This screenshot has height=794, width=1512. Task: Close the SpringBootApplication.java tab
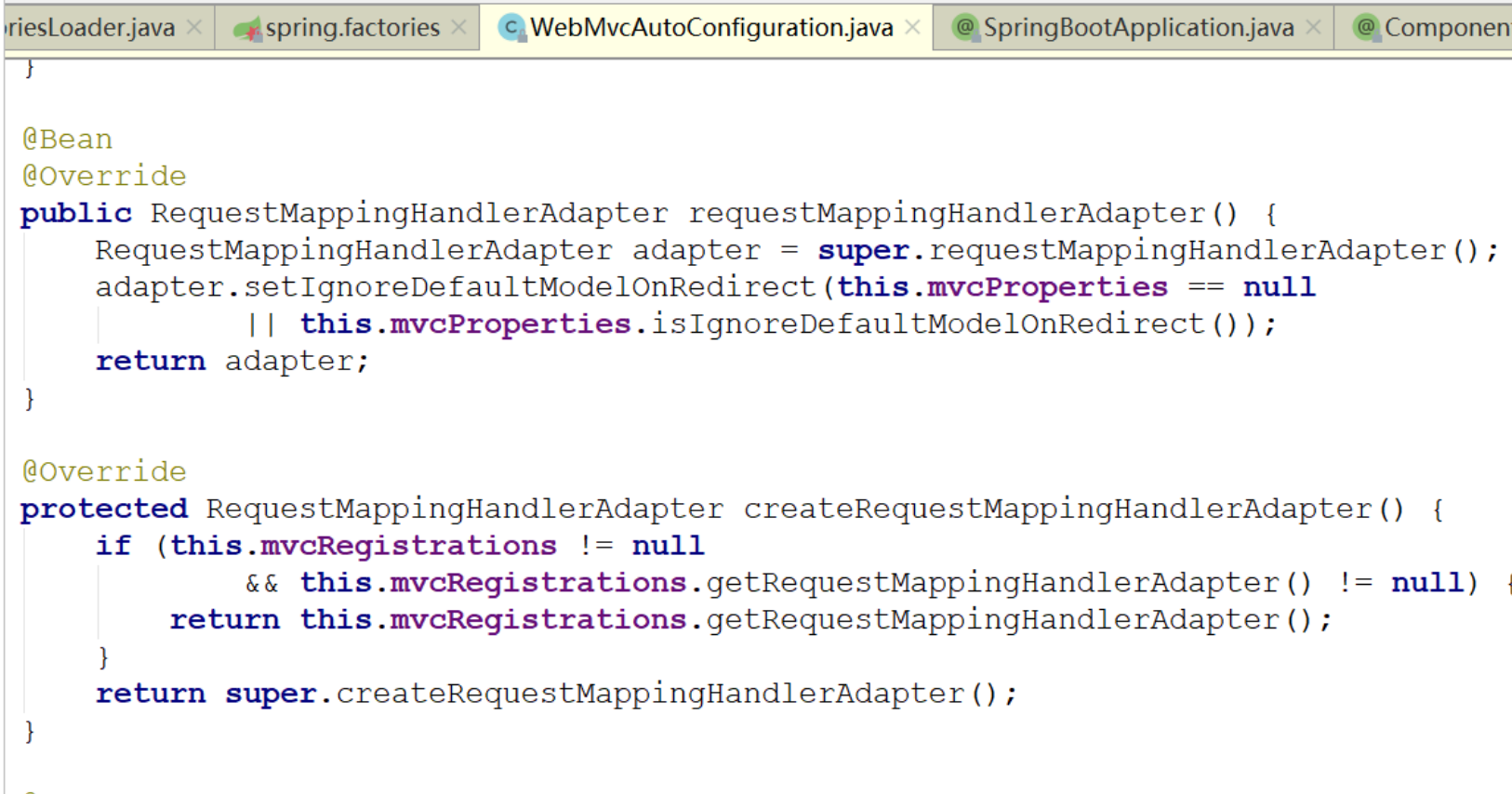(x=1313, y=28)
